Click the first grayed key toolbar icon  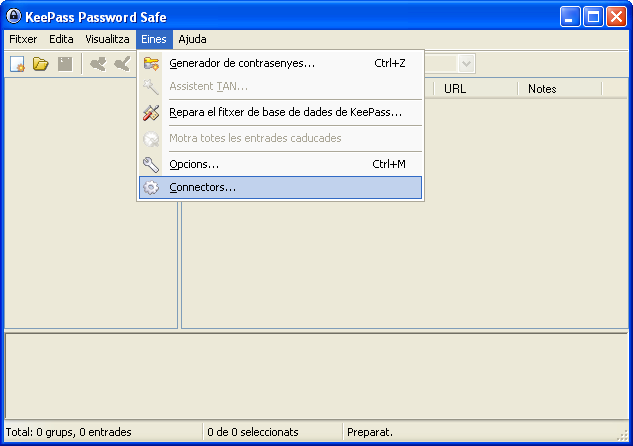point(98,64)
